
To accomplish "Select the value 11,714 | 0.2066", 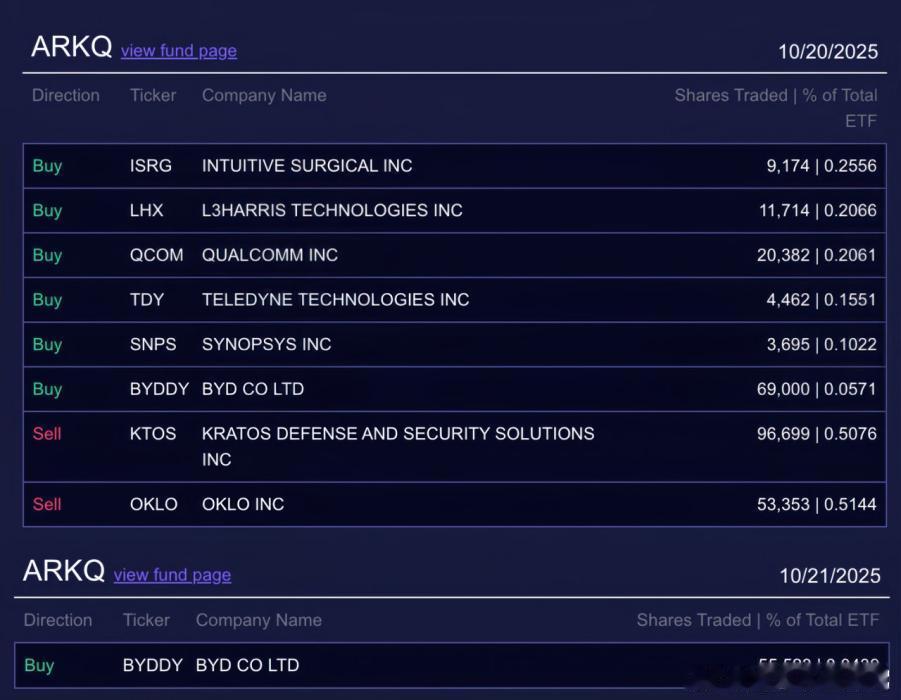I will point(818,210).
